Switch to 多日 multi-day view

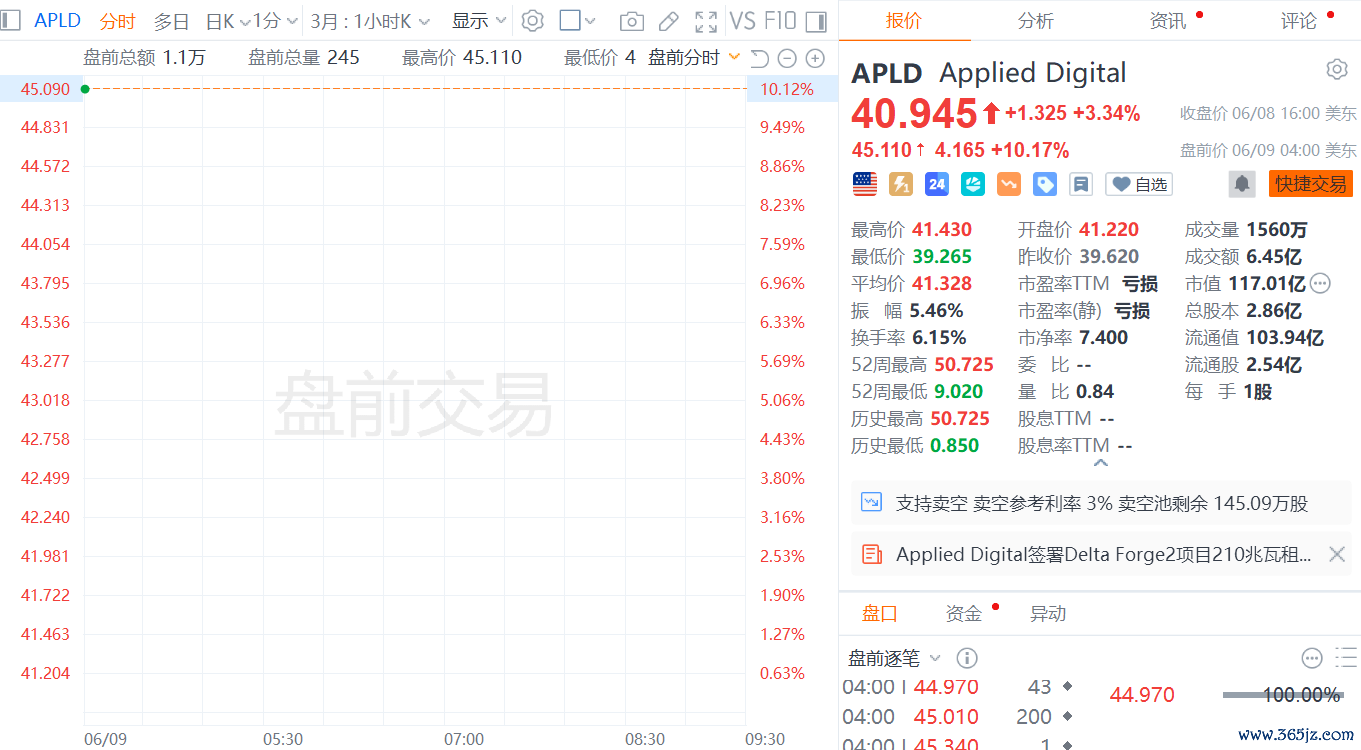(x=171, y=21)
